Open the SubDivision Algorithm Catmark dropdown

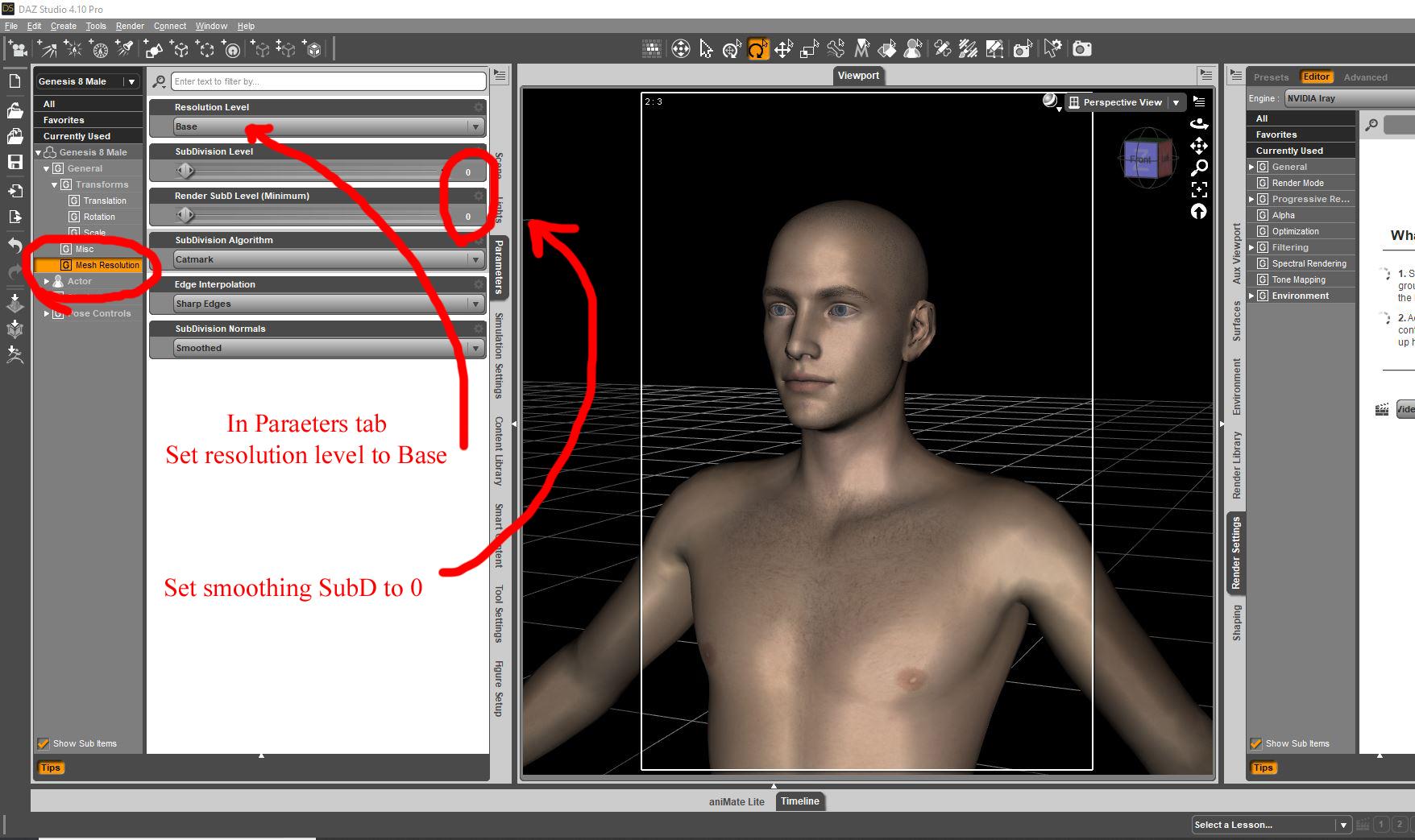click(x=329, y=259)
